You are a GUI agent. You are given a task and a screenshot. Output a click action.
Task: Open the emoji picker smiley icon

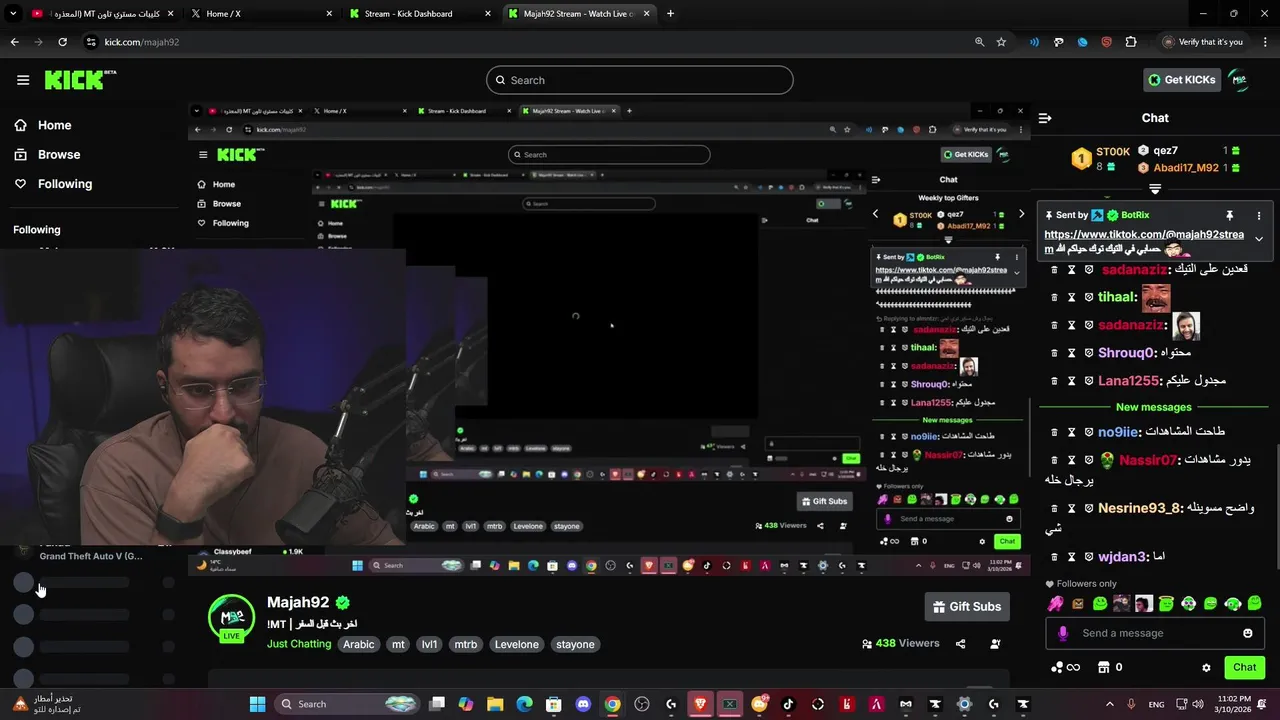pyautogui.click(x=1248, y=633)
